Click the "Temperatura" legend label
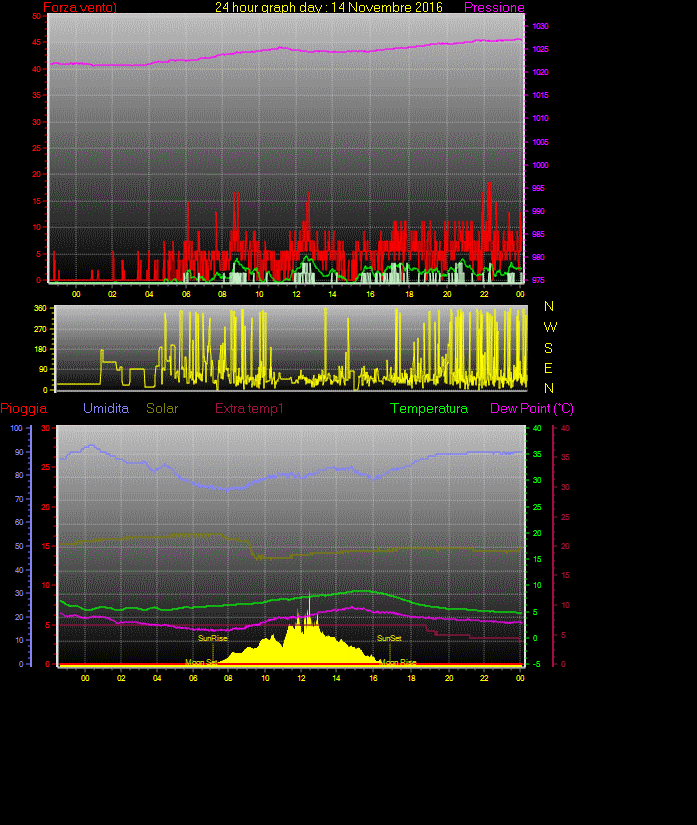697x825 pixels. point(429,408)
